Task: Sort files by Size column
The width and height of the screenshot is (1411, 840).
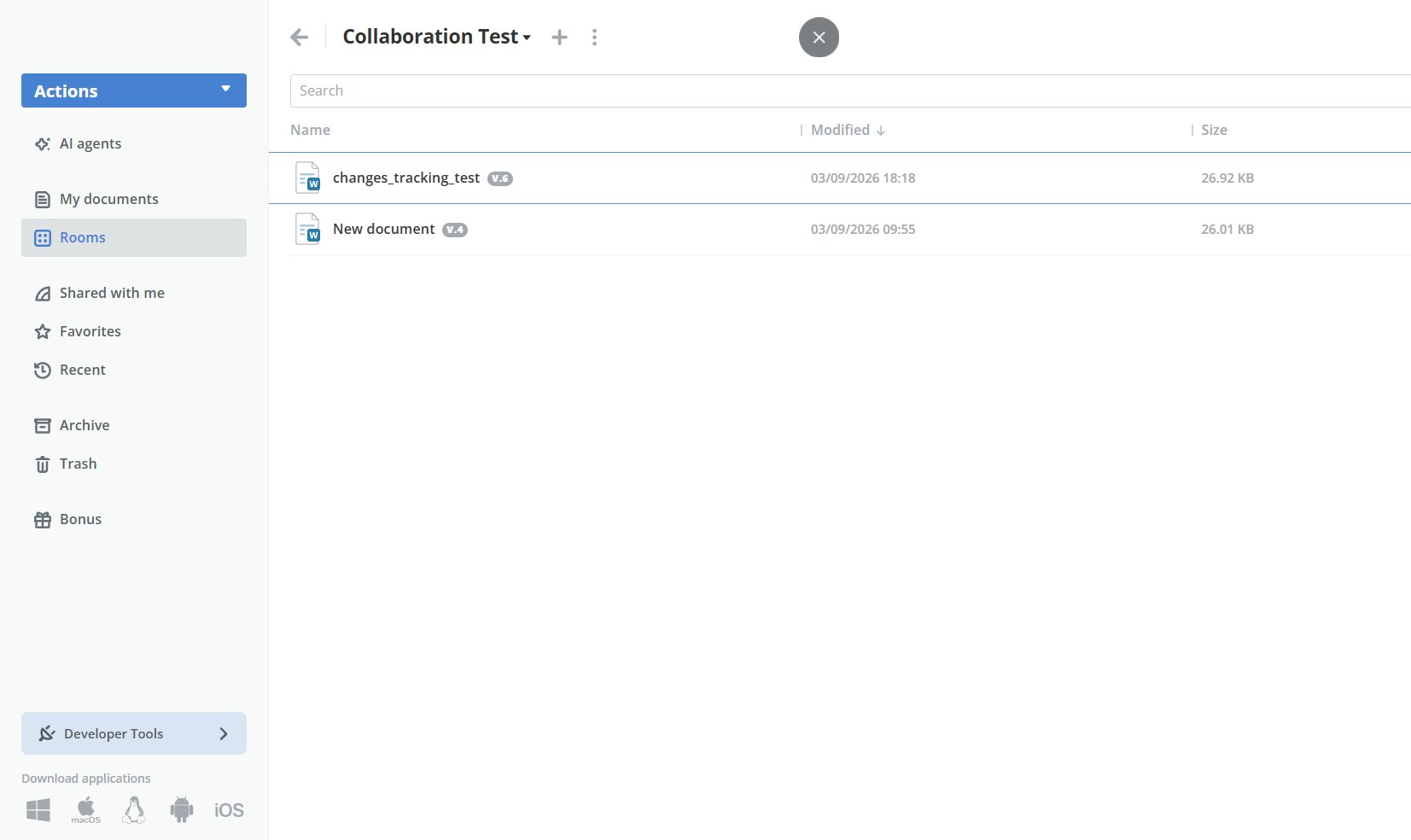Action: pos(1214,130)
